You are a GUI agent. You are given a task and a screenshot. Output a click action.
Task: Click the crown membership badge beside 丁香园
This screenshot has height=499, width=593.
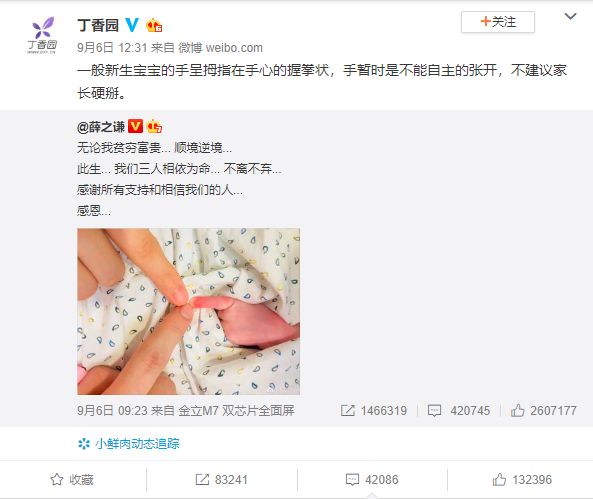pyautogui.click(x=154, y=25)
